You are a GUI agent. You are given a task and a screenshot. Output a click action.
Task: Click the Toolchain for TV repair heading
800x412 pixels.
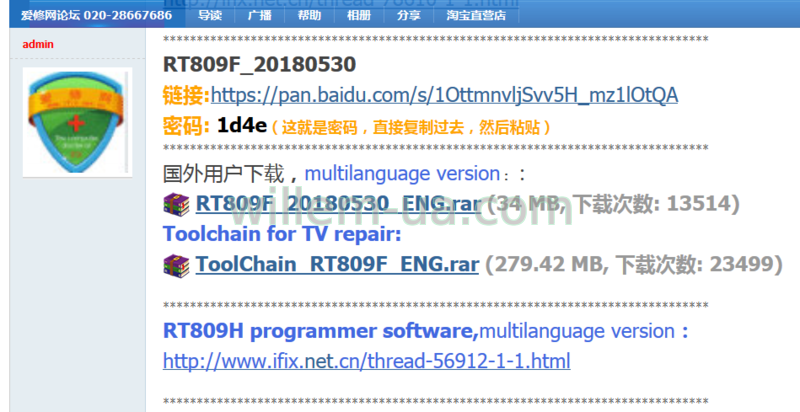click(282, 234)
